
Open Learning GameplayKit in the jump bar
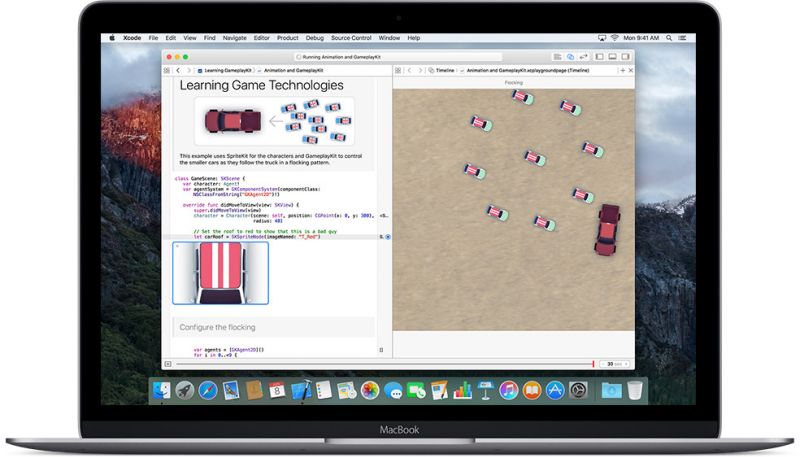[x=224, y=70]
